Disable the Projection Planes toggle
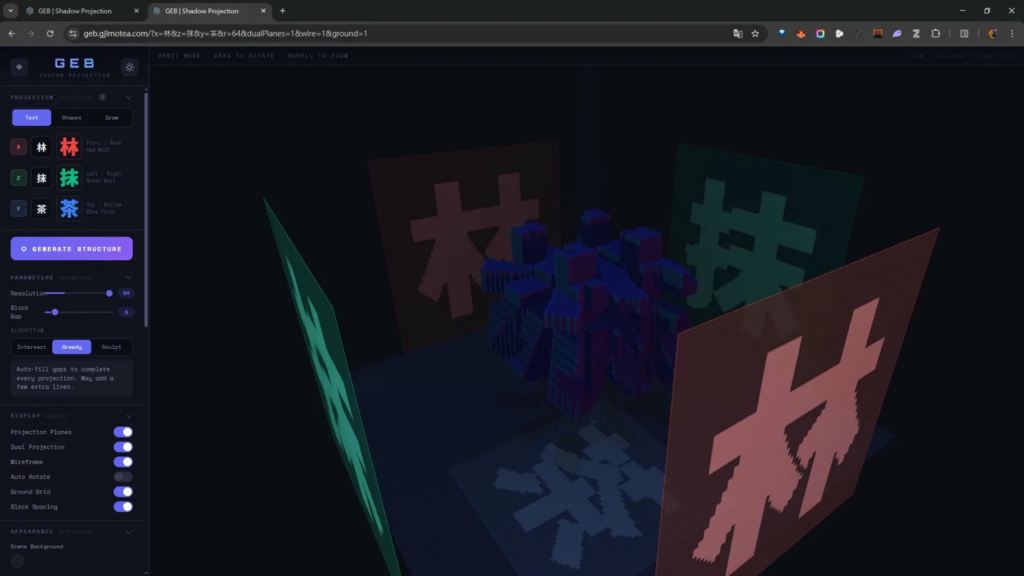 [123, 432]
